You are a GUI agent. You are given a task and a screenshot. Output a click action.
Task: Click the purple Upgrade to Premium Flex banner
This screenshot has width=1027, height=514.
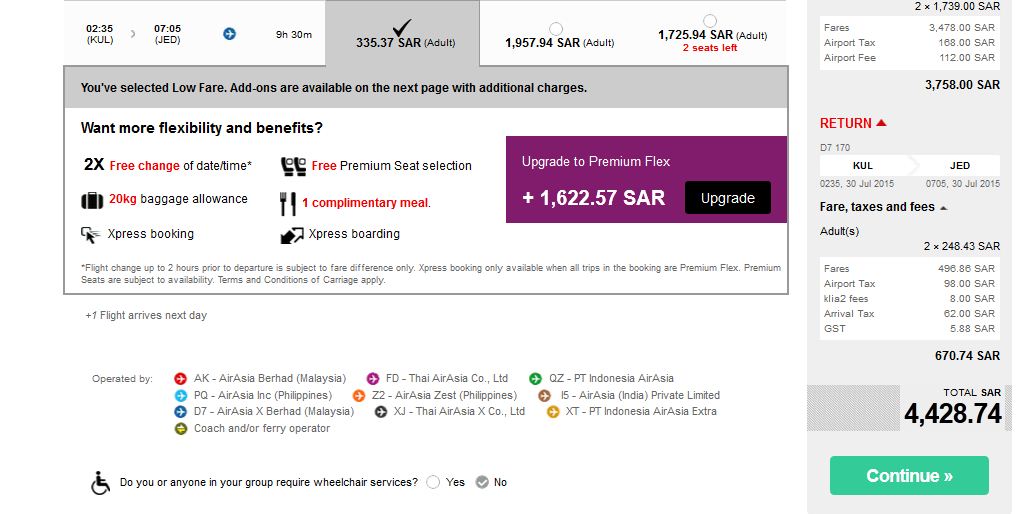click(x=596, y=162)
